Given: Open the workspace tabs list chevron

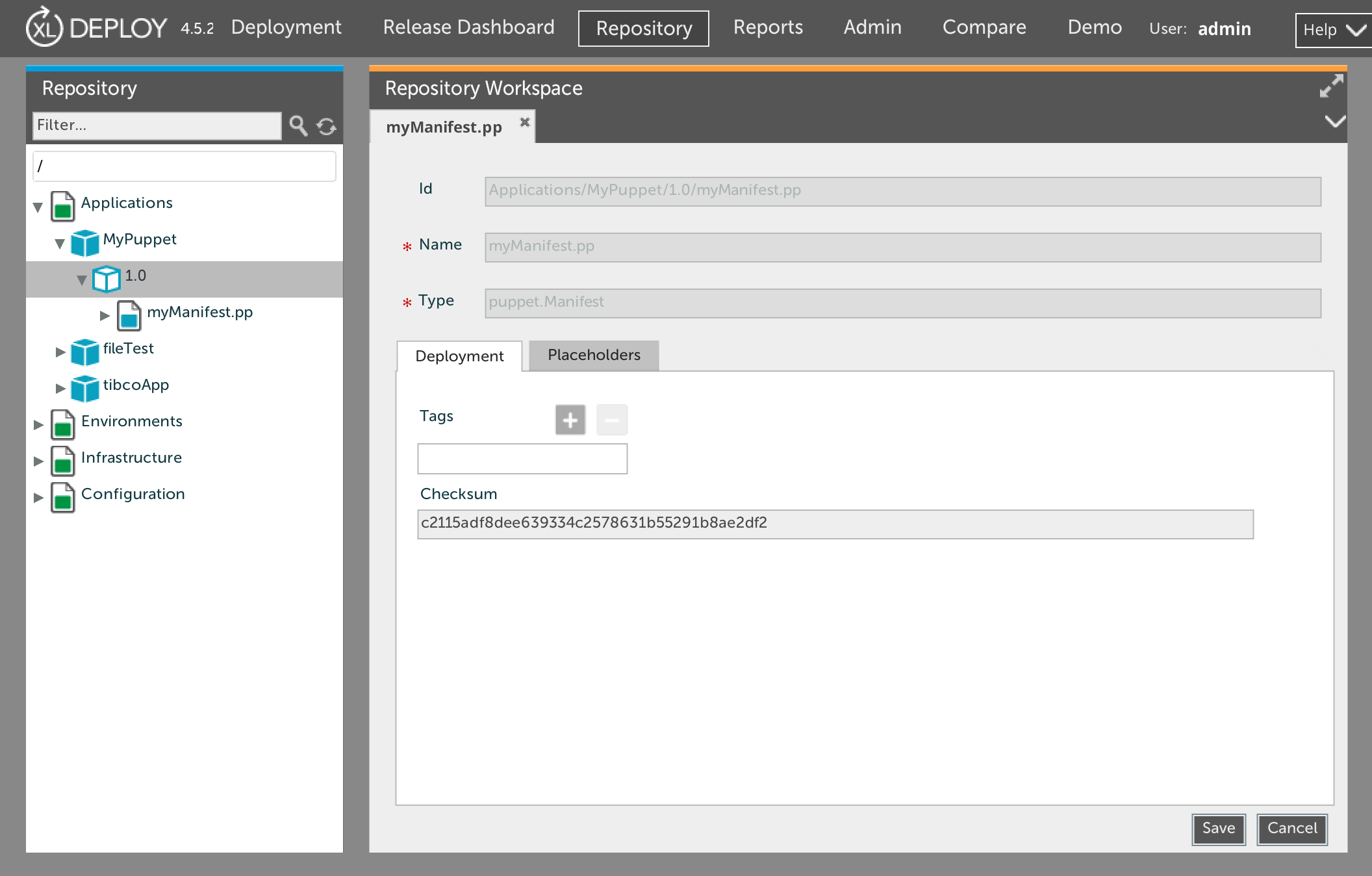Looking at the screenshot, I should point(1334,122).
